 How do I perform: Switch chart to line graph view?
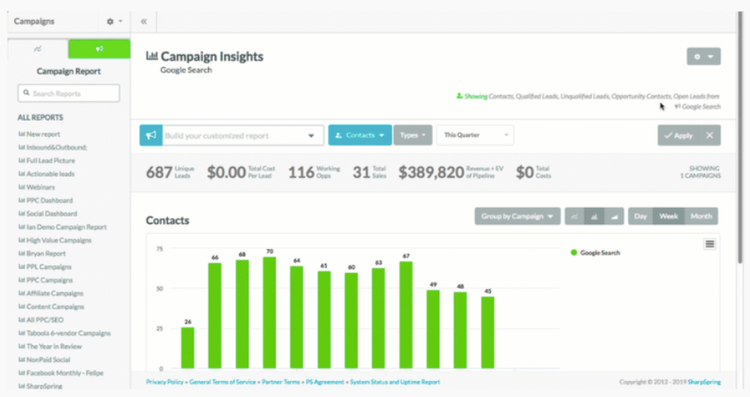[x=574, y=216]
